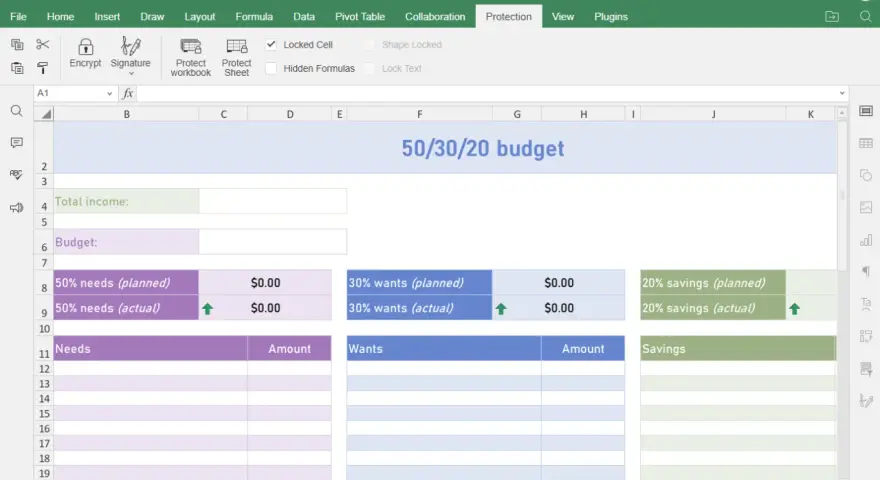Enable the Hidden Formulas checkbox
The width and height of the screenshot is (880, 480).
[x=271, y=68]
